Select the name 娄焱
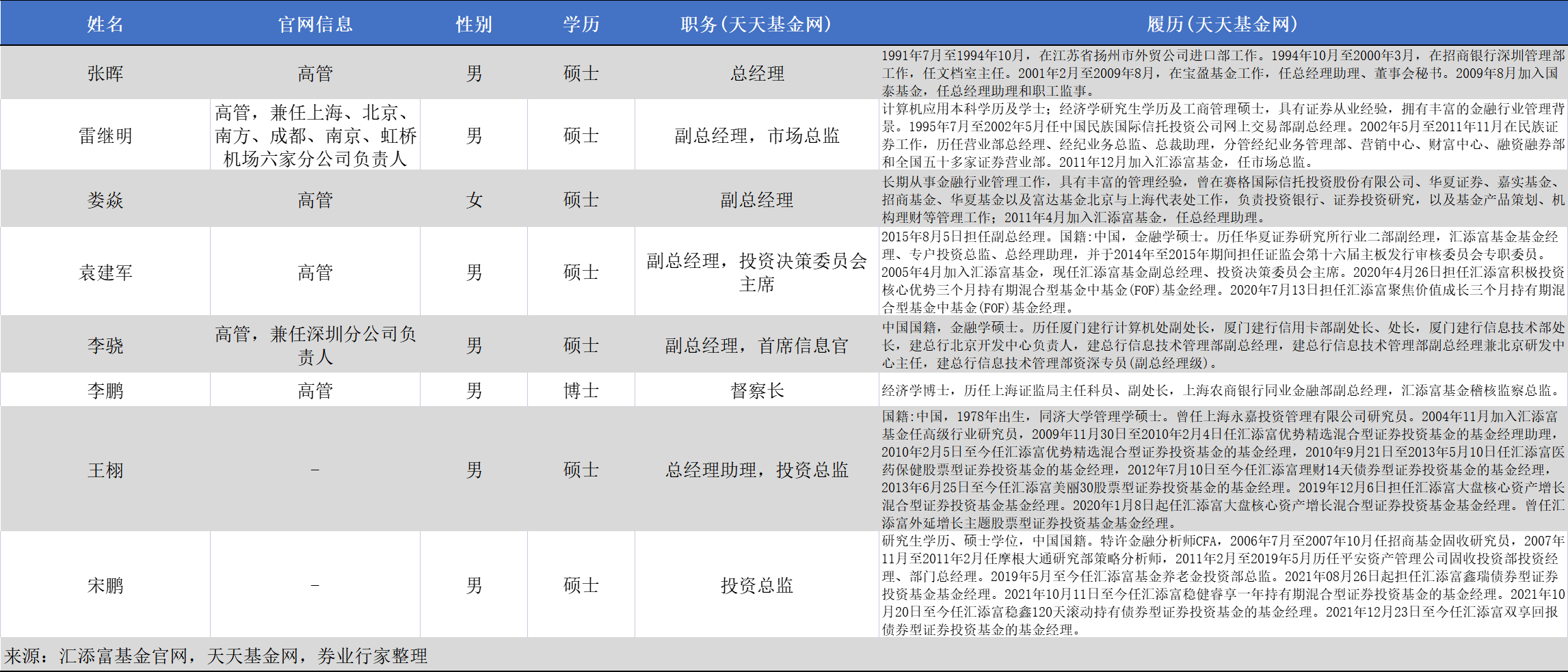 pyautogui.click(x=105, y=200)
